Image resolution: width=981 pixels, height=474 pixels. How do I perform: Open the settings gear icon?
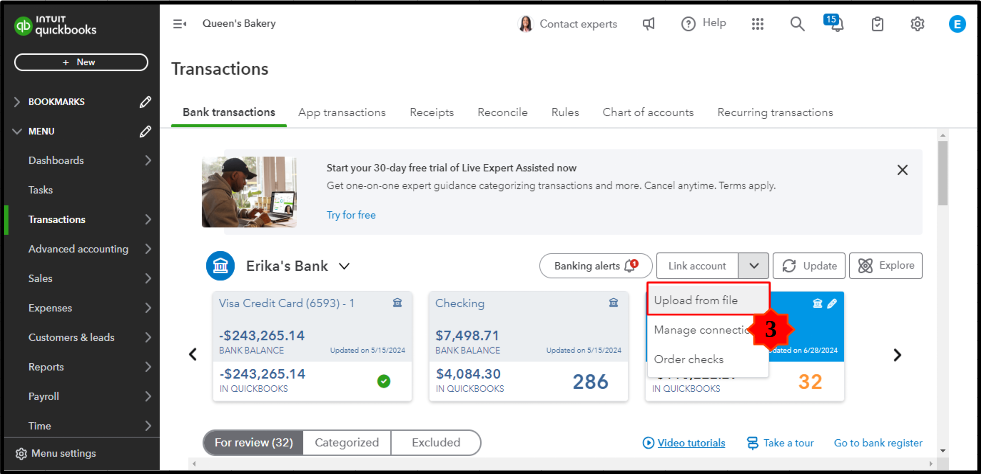917,24
